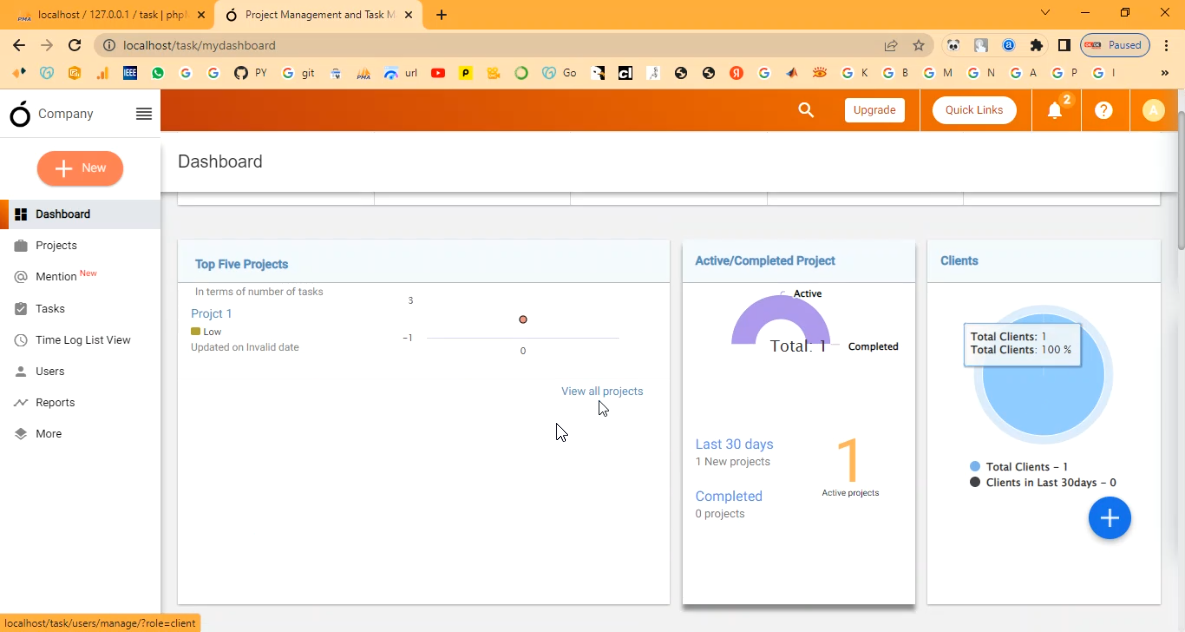Screen dimensions: 1185x632
Task: Open the user avatar profile menu
Action: point(1153,110)
